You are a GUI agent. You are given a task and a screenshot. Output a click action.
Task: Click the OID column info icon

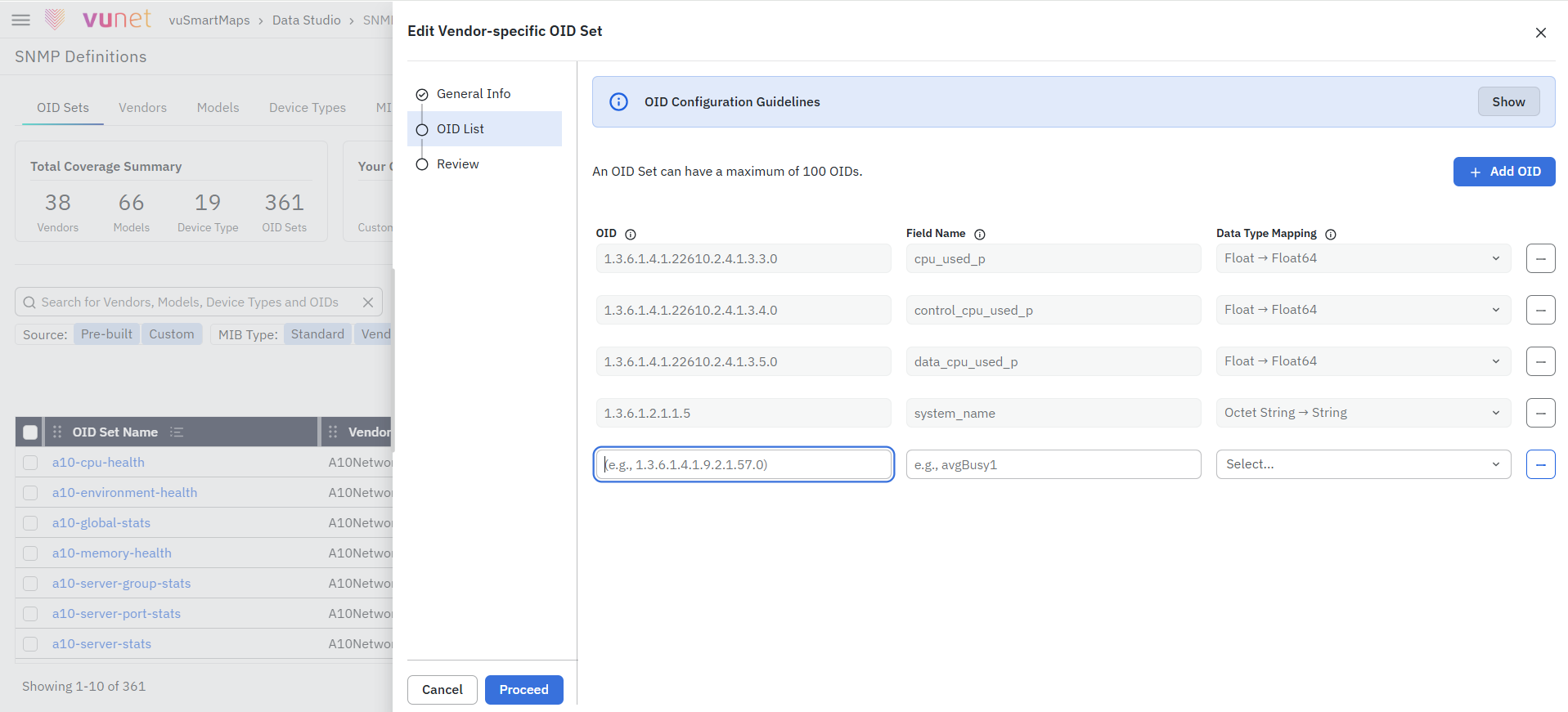pos(631,235)
